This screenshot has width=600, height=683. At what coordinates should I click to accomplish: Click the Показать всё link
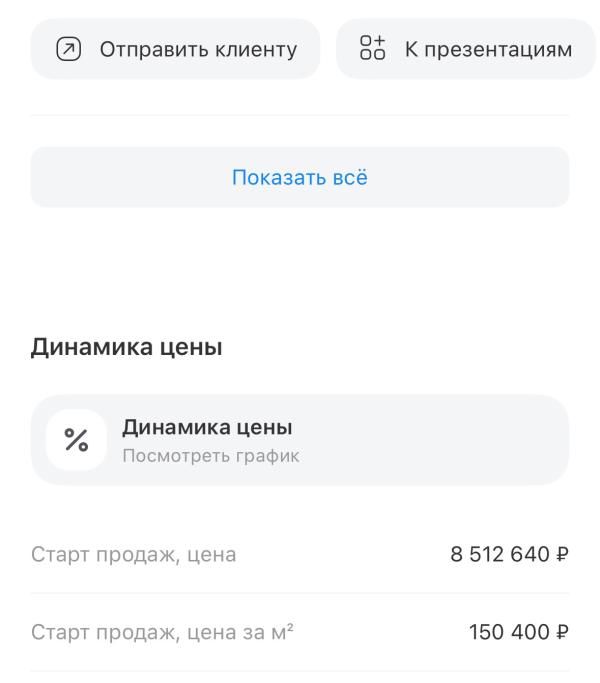point(300,177)
